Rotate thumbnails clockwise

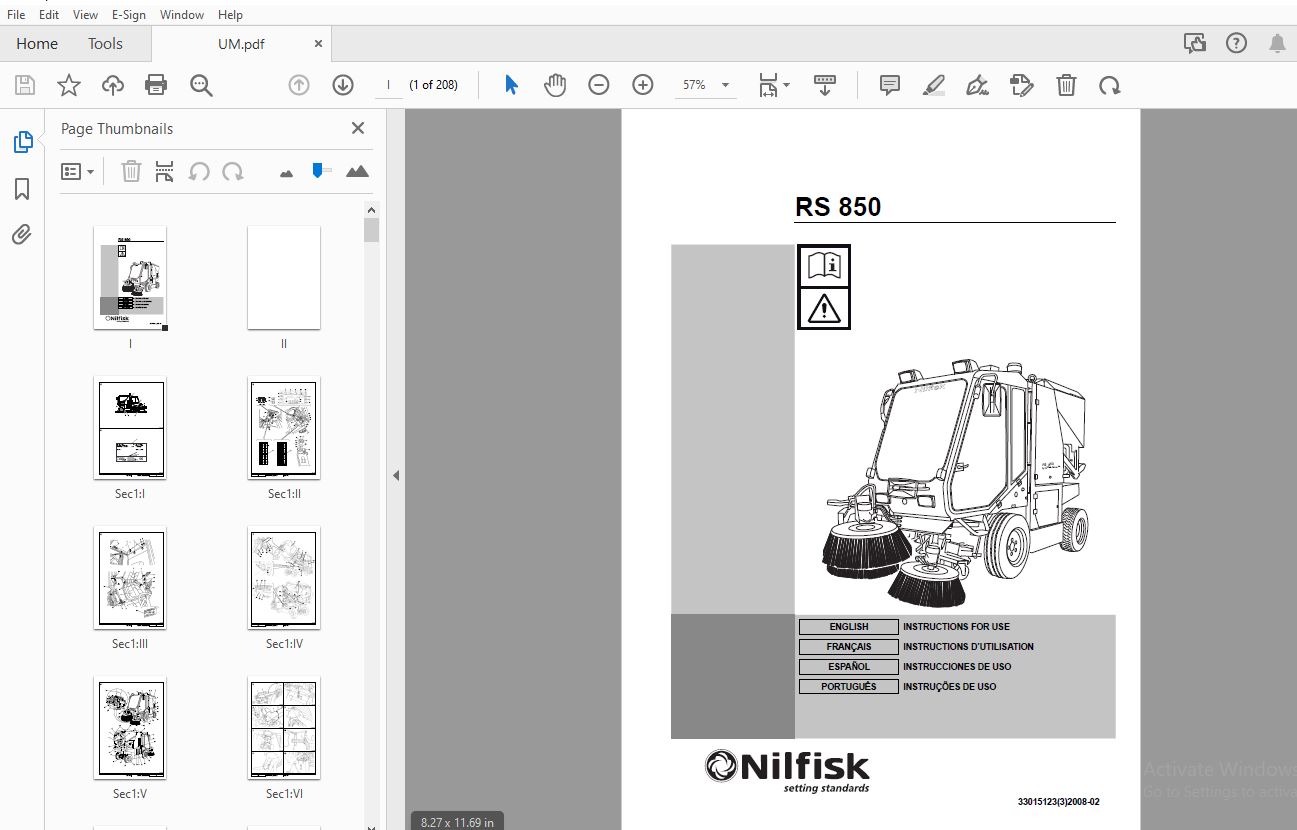pos(233,172)
